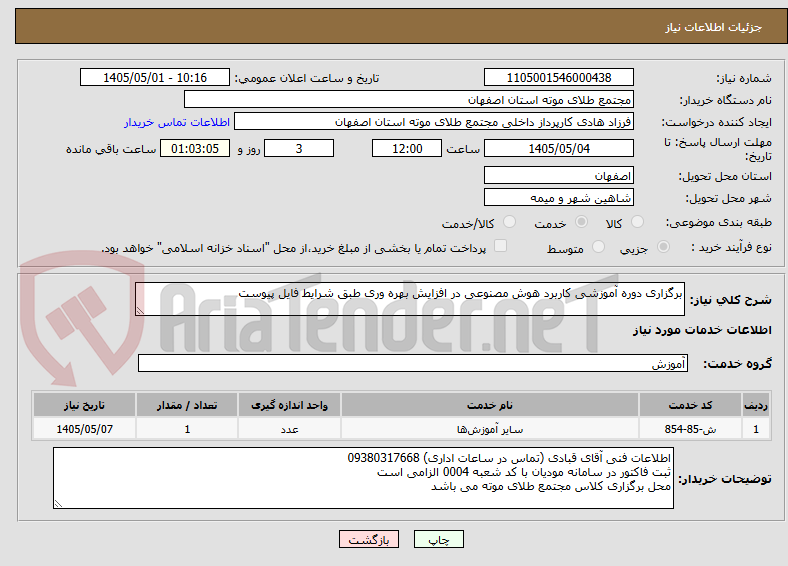Click the جزئیات اطلاعات نیاز page header

714,27
